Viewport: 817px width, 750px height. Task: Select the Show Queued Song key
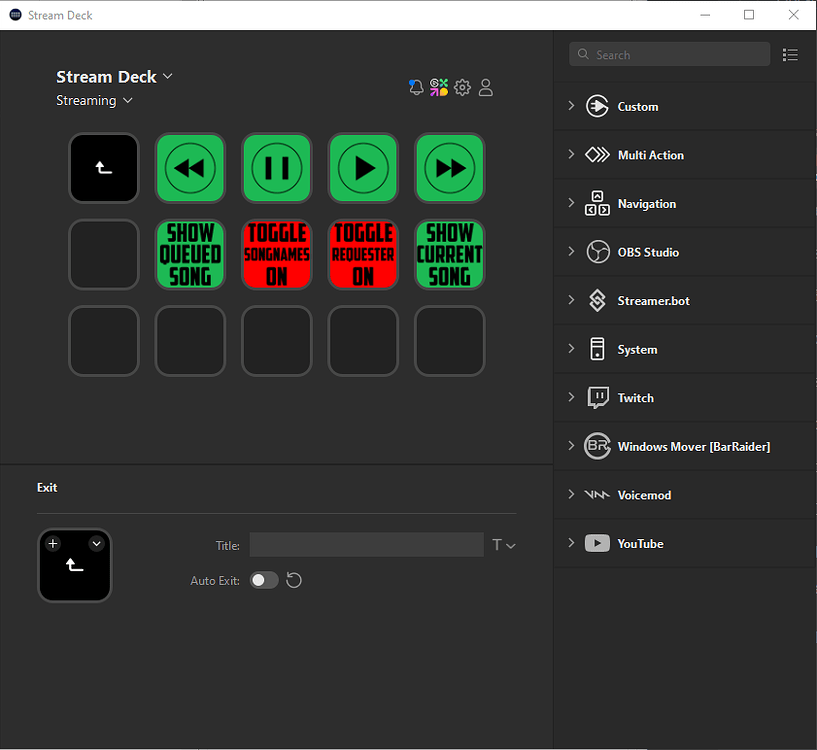tap(190, 254)
